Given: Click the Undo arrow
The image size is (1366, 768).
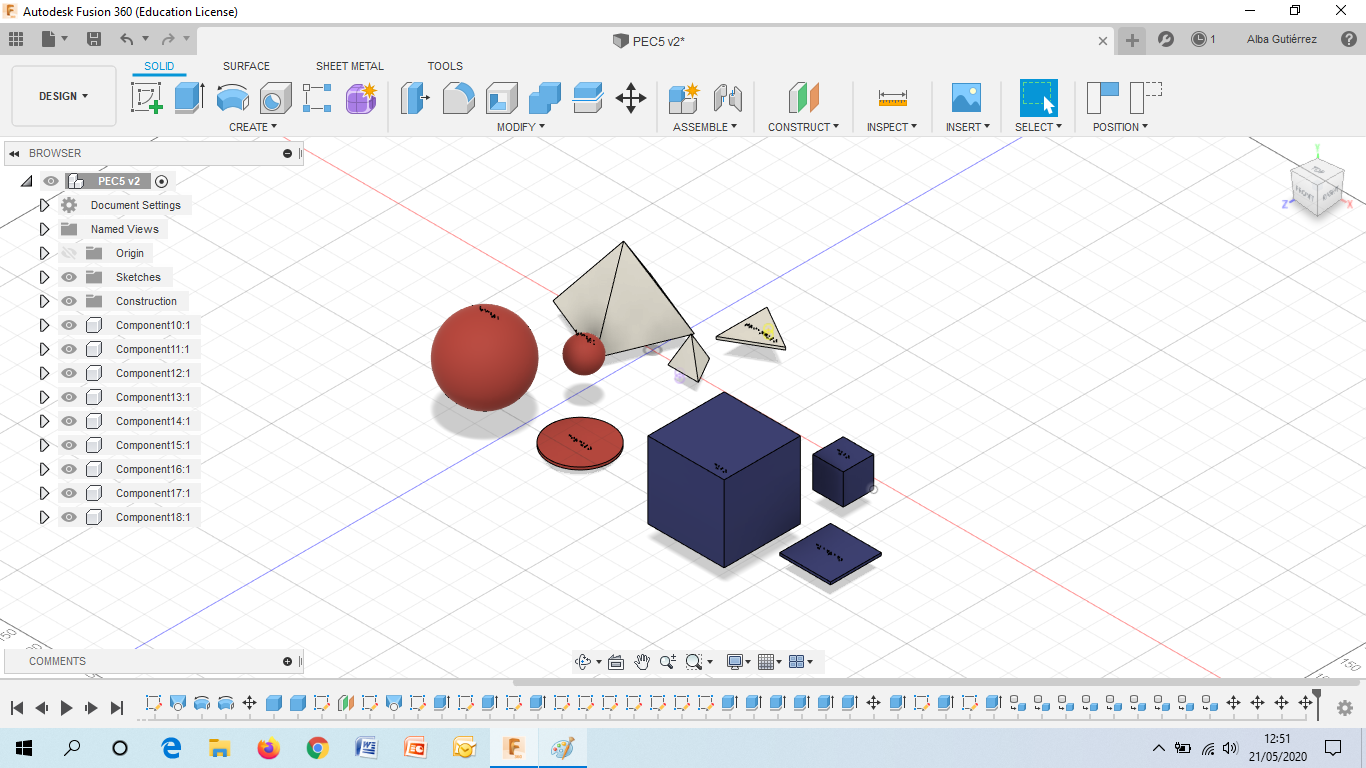Looking at the screenshot, I should 126,39.
